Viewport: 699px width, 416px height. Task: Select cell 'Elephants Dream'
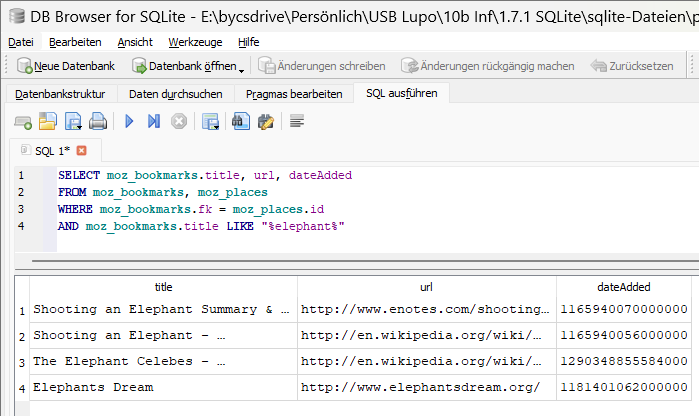pos(163,387)
